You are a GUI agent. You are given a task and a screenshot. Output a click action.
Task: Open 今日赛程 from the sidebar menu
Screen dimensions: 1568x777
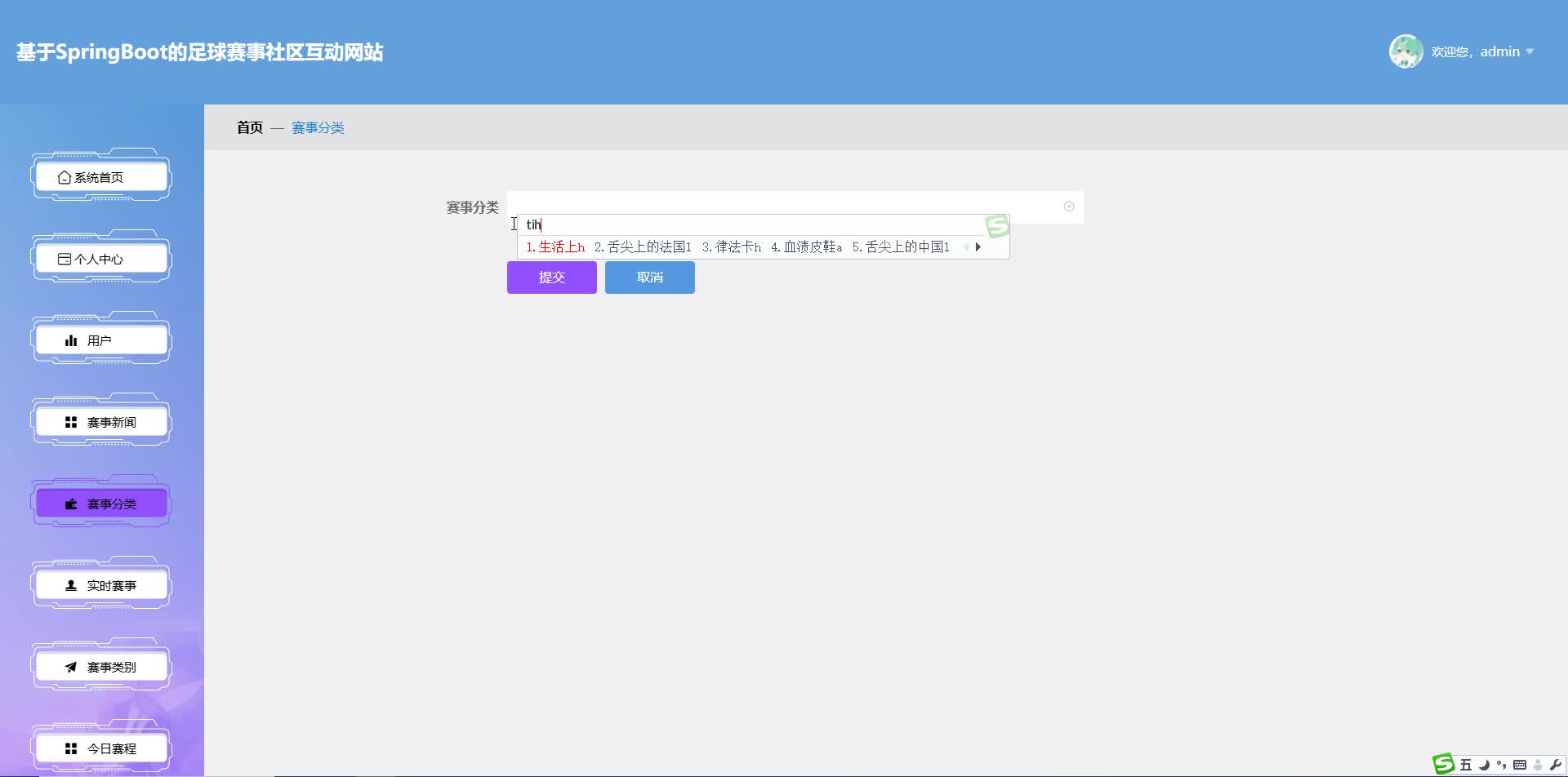[100, 748]
